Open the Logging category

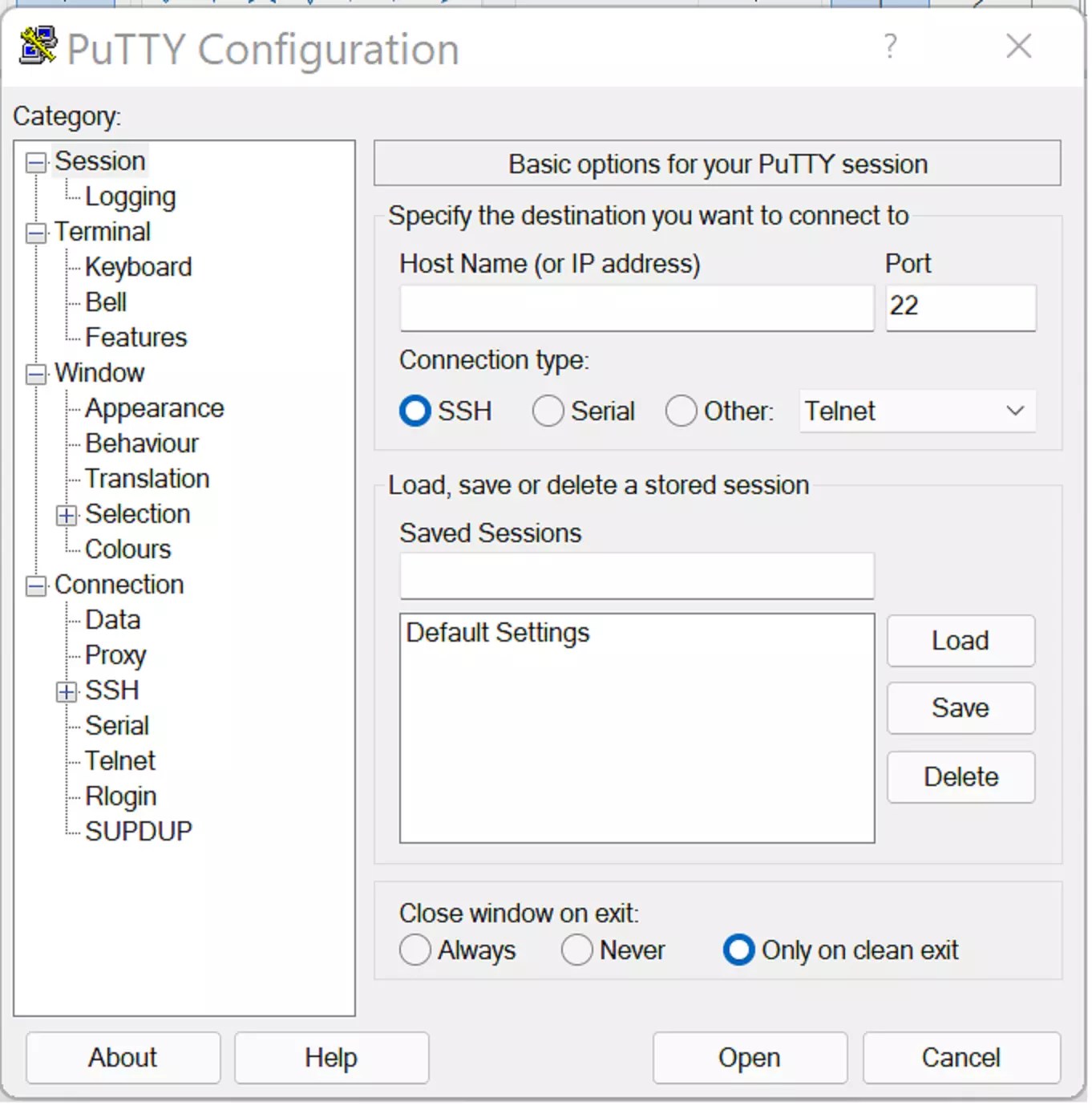pos(131,196)
